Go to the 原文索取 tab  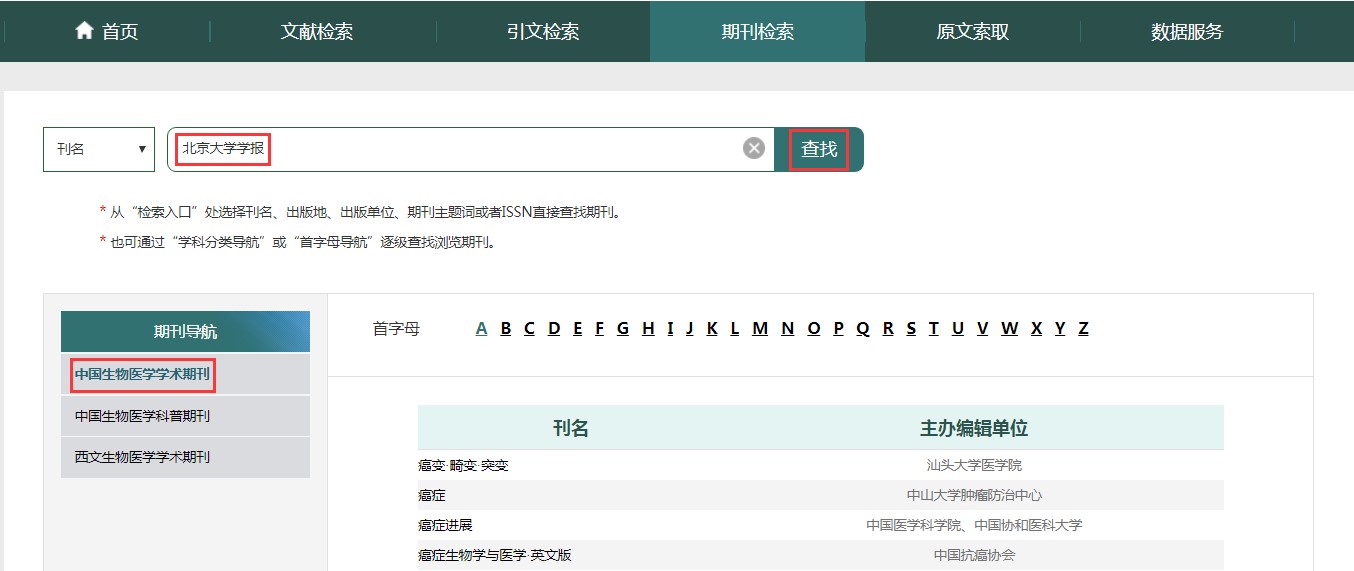point(972,32)
